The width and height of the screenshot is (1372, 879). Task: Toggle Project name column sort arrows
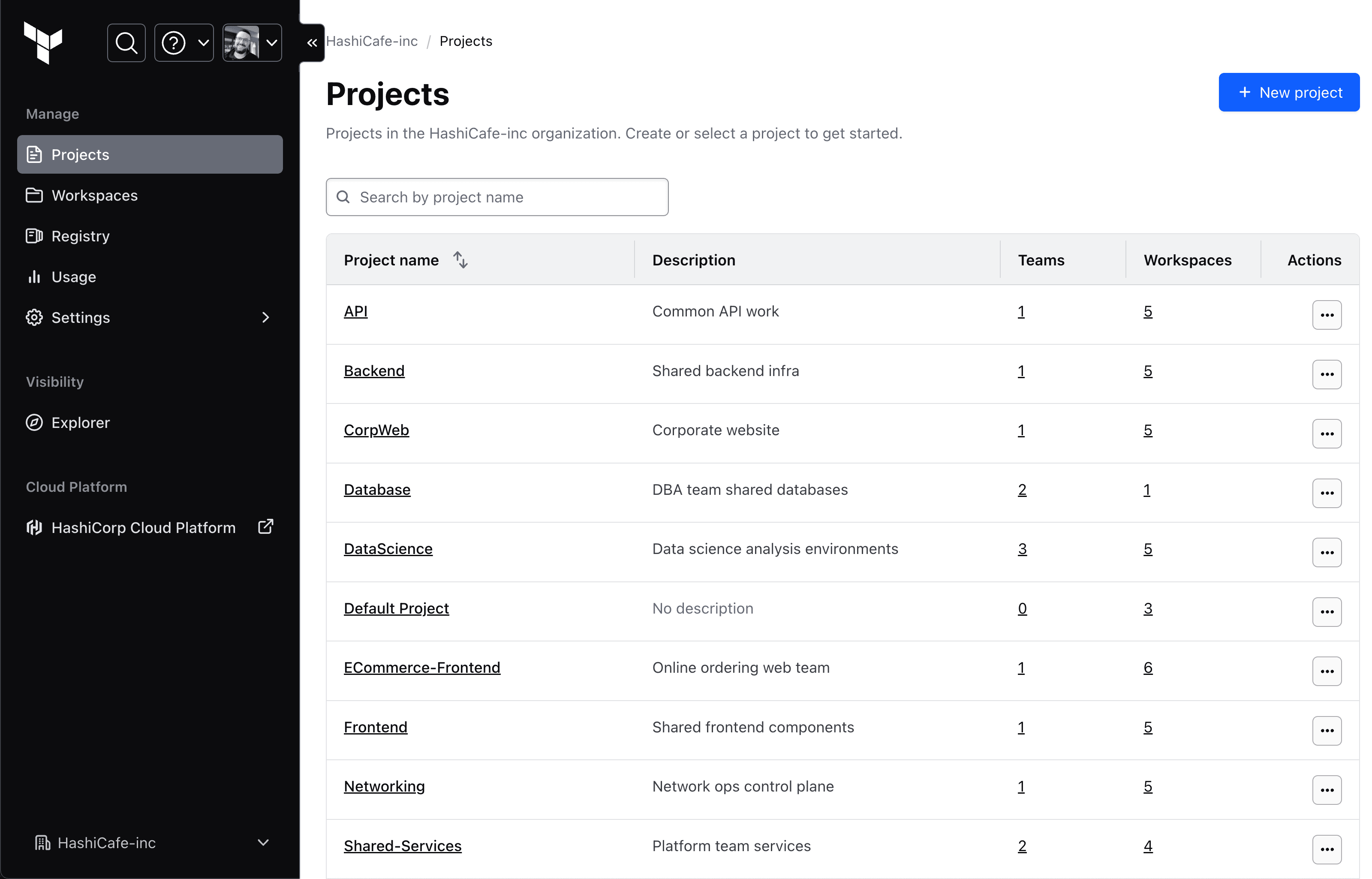click(x=460, y=260)
